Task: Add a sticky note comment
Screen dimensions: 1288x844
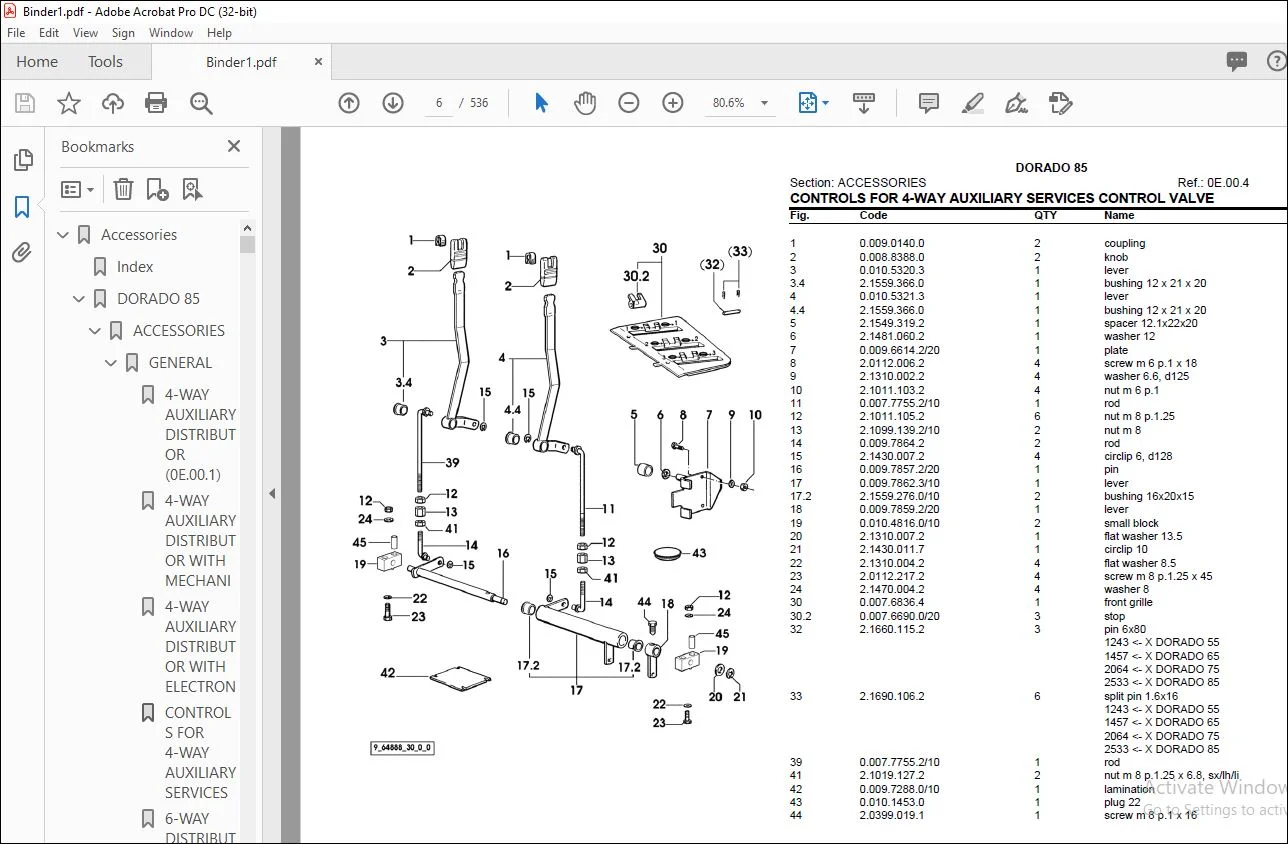Action: coord(929,103)
